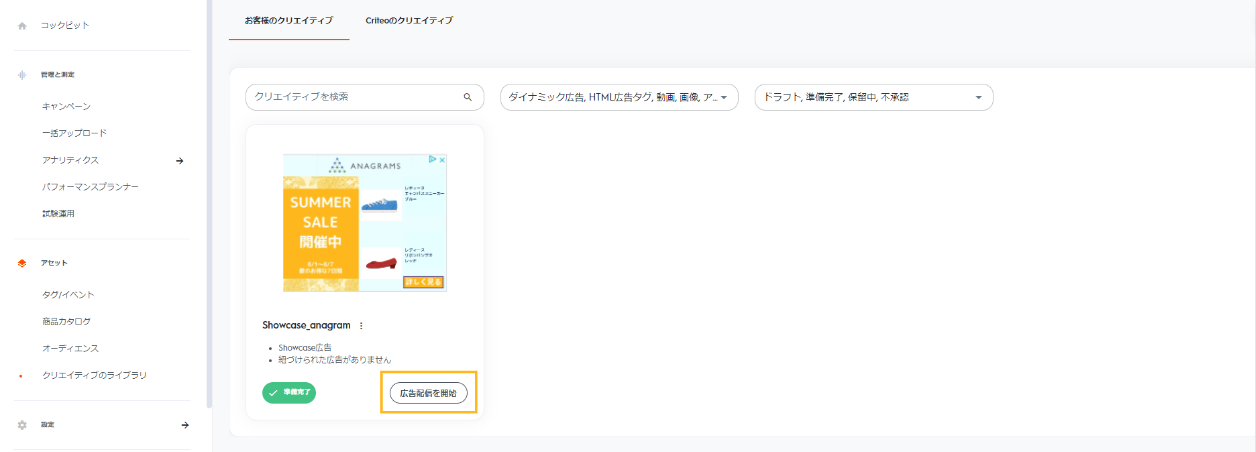The image size is (1256, 452).
Task: Open the creative type filter dropdown
Action: 619,98
